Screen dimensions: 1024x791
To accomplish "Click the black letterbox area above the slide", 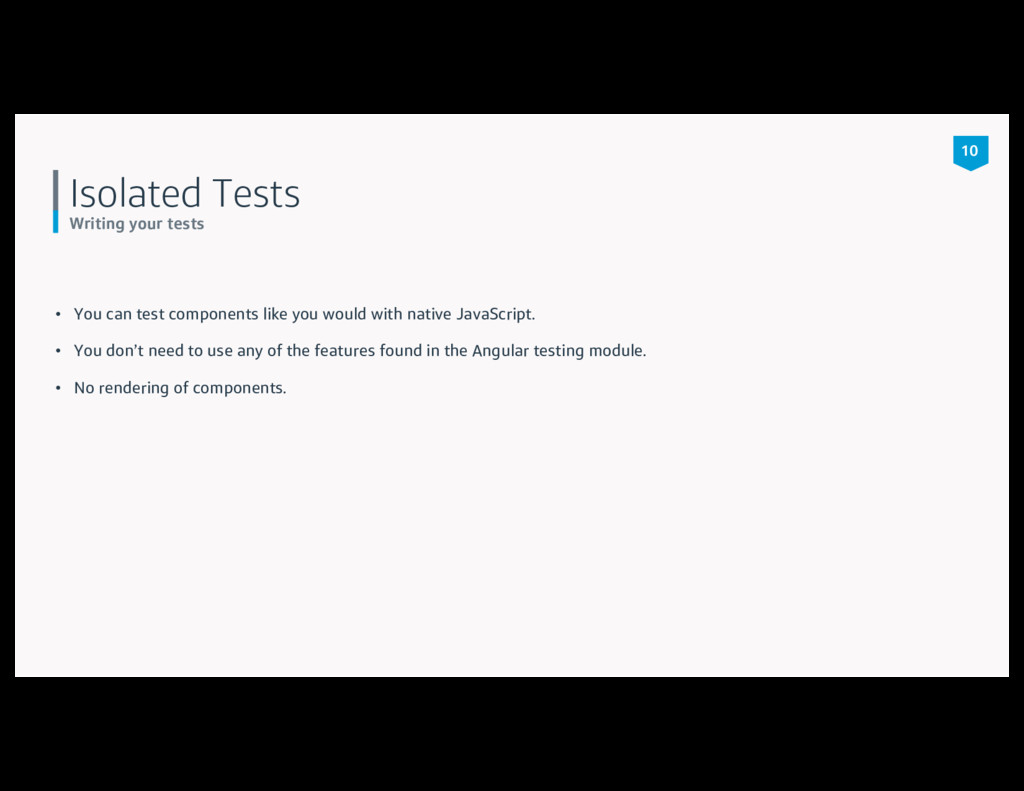I will pyautogui.click(x=512, y=57).
